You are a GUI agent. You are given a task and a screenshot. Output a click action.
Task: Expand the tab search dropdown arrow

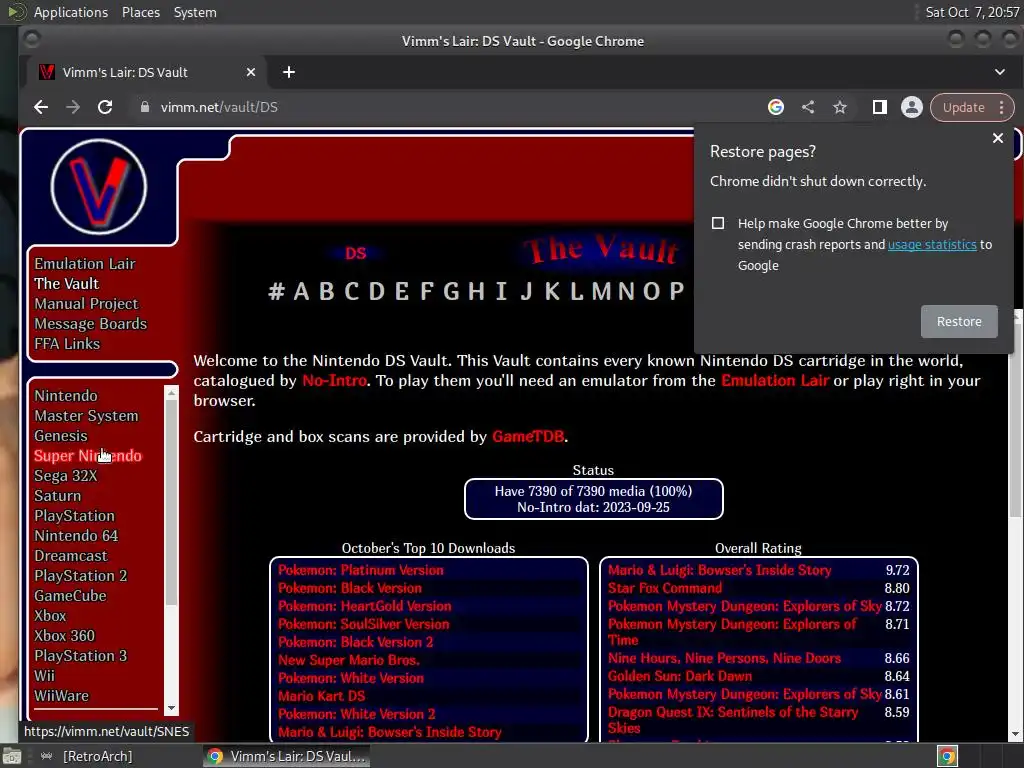(x=1000, y=72)
